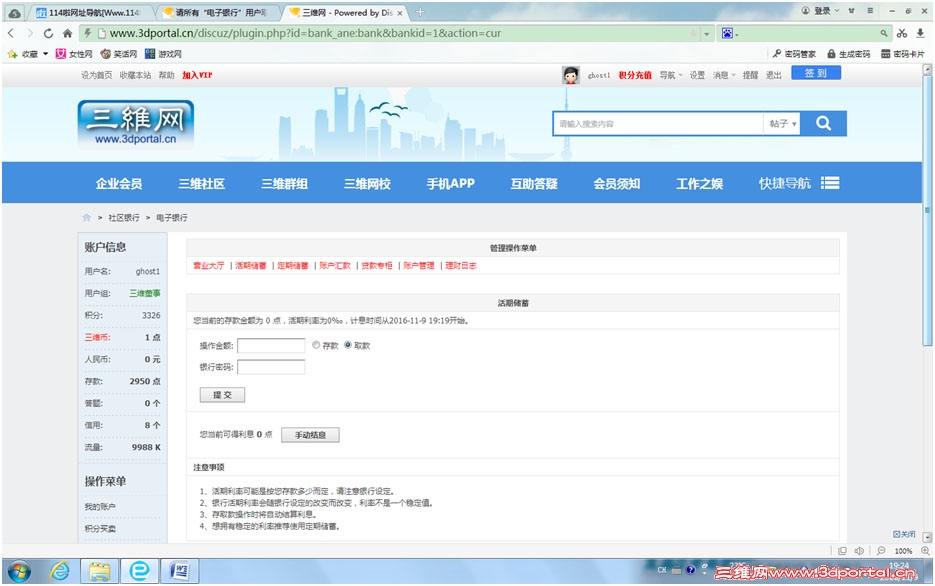Open the 工作之娱 navigation menu
This screenshot has height=586, width=935.
[x=699, y=184]
